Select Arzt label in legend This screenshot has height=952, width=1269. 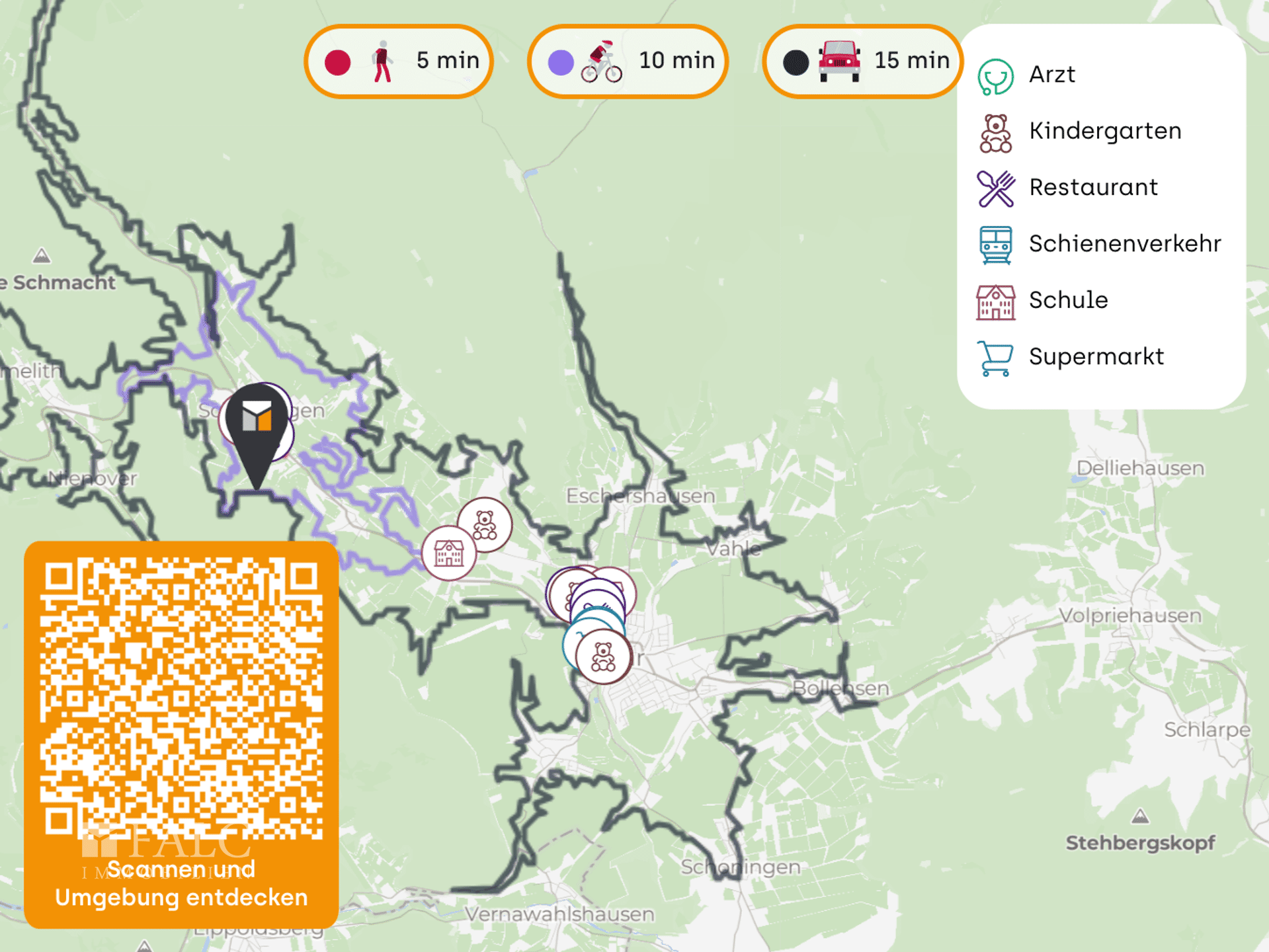(1051, 74)
